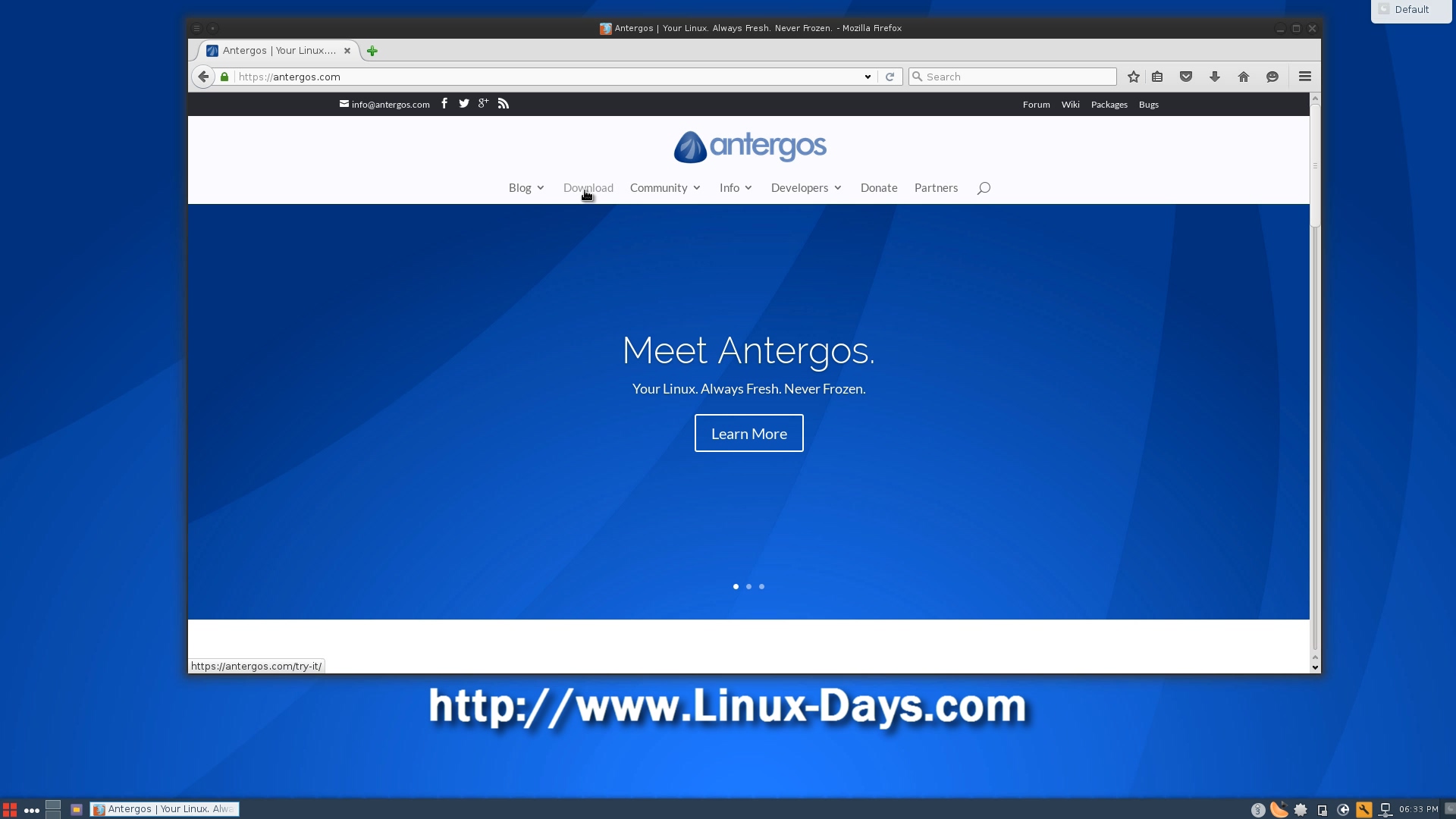
Task: Click the wrench settings tray icon
Action: pos(1364,810)
